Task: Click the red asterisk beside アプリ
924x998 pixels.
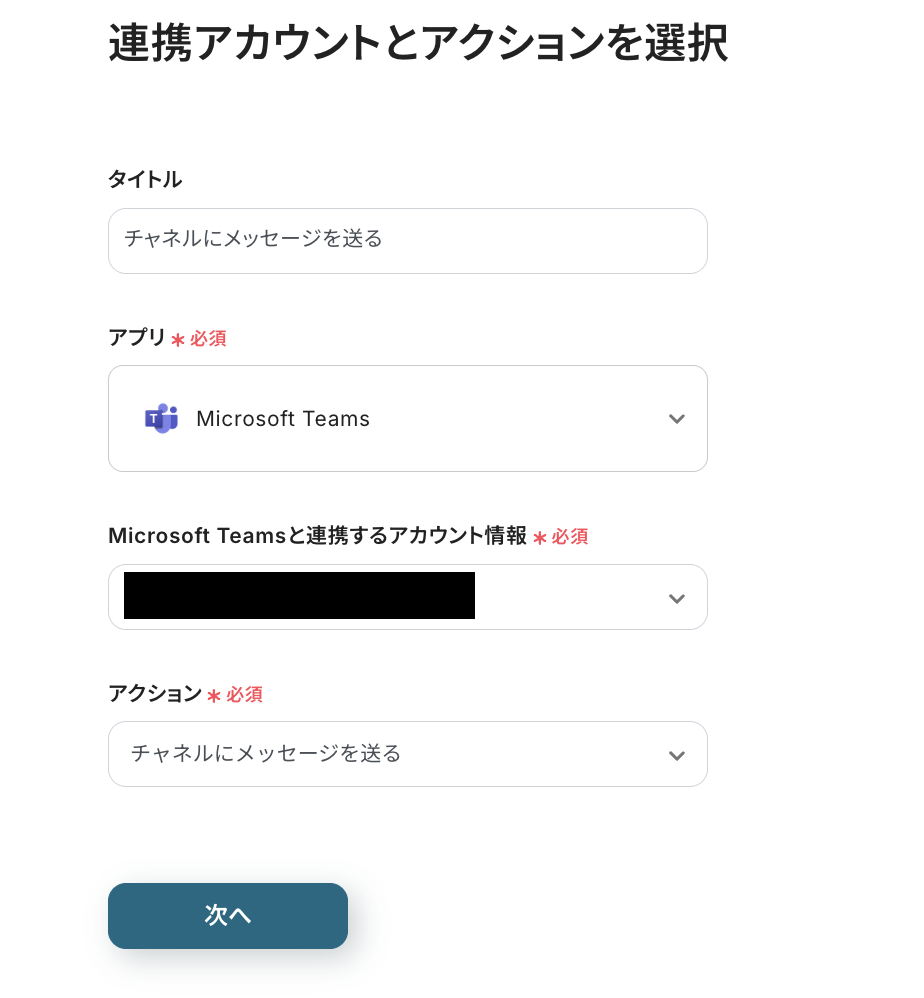Action: point(178,340)
